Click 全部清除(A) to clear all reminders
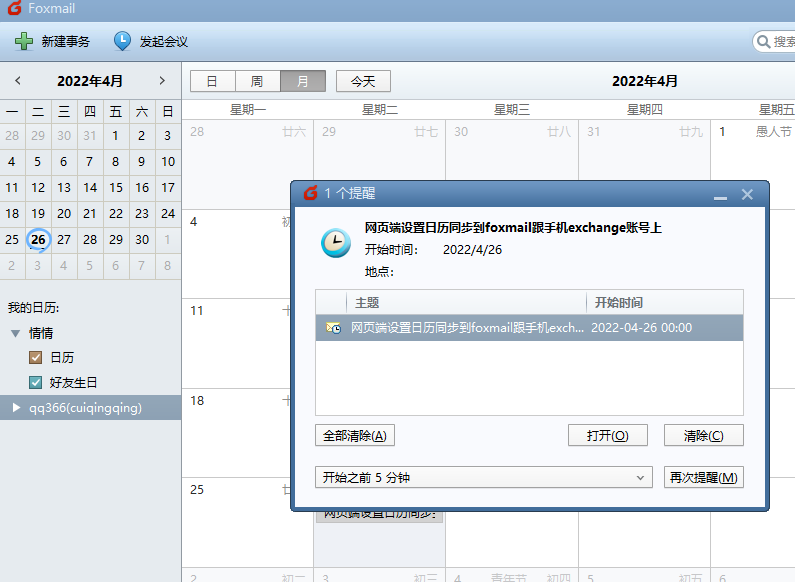 (x=354, y=436)
